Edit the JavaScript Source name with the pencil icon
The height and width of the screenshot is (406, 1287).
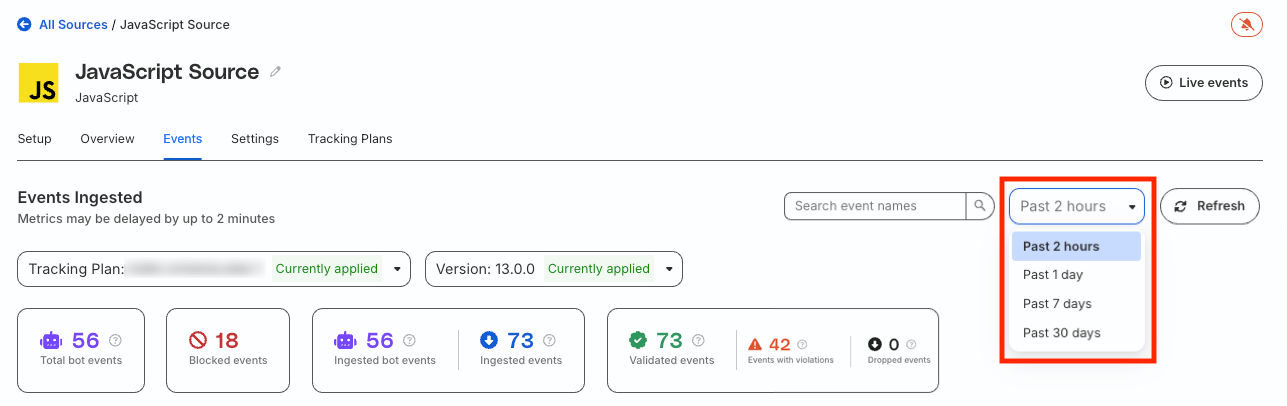276,72
